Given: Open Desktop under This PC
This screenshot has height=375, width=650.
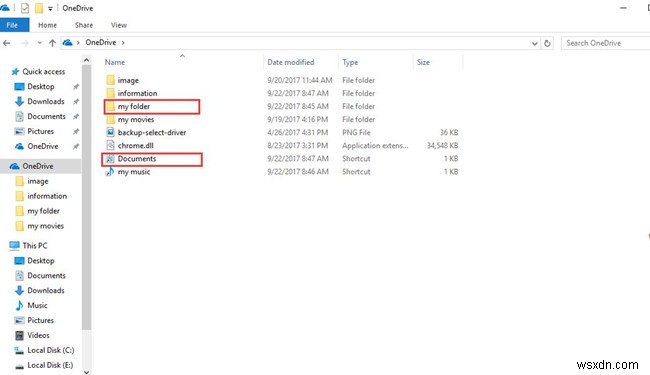Looking at the screenshot, I should pos(40,260).
